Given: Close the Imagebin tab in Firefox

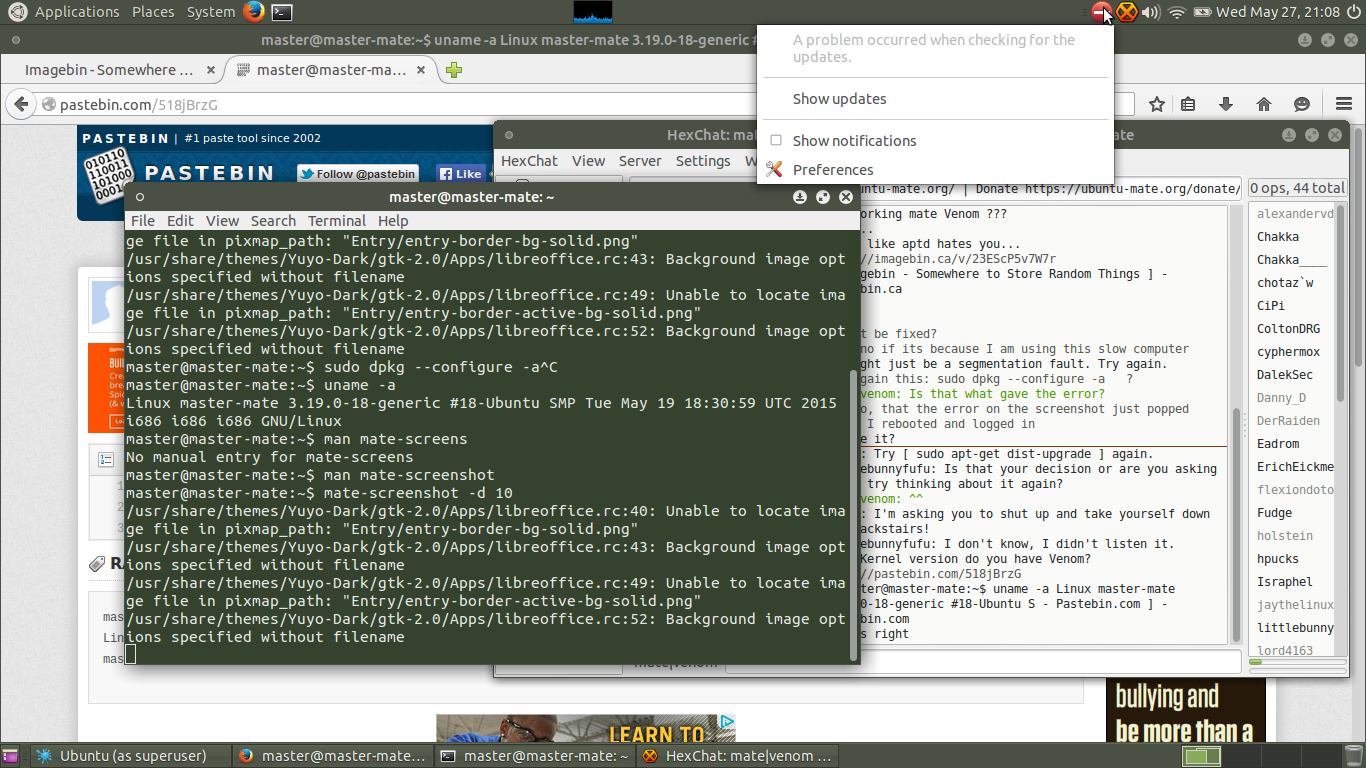Looking at the screenshot, I should pyautogui.click(x=210, y=70).
